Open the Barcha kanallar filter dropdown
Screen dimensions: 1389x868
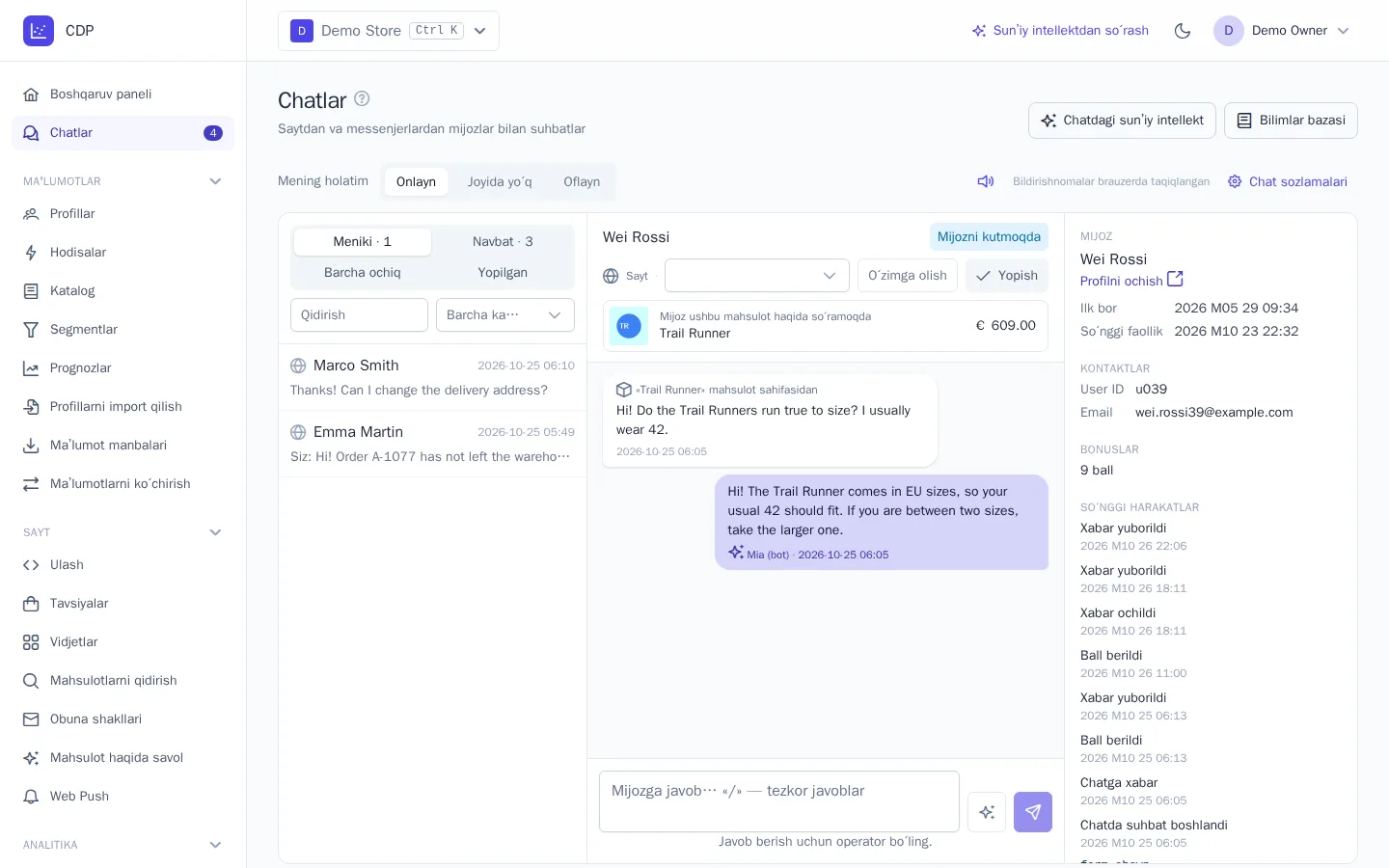click(505, 315)
